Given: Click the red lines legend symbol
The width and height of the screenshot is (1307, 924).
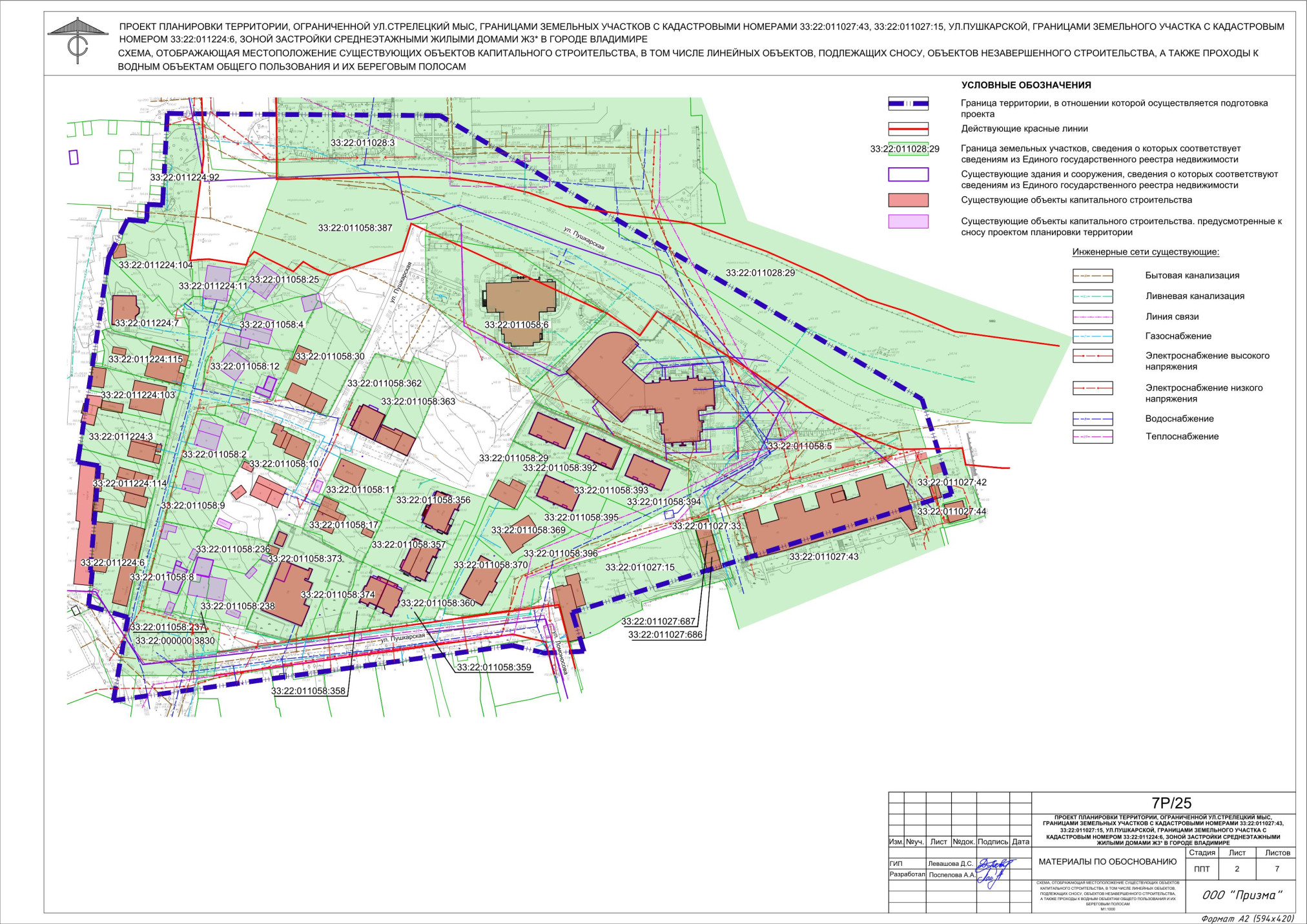Looking at the screenshot, I should 907,128.
